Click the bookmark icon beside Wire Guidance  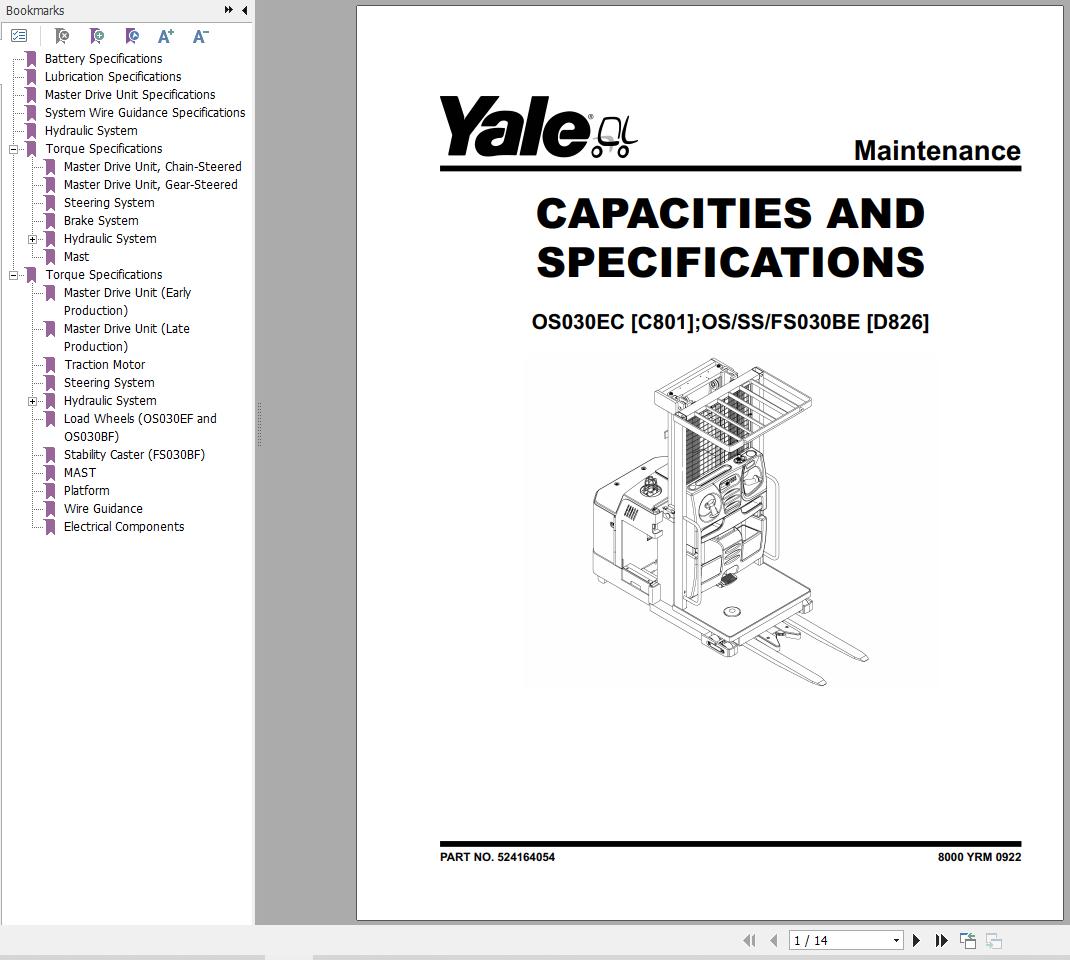click(50, 509)
